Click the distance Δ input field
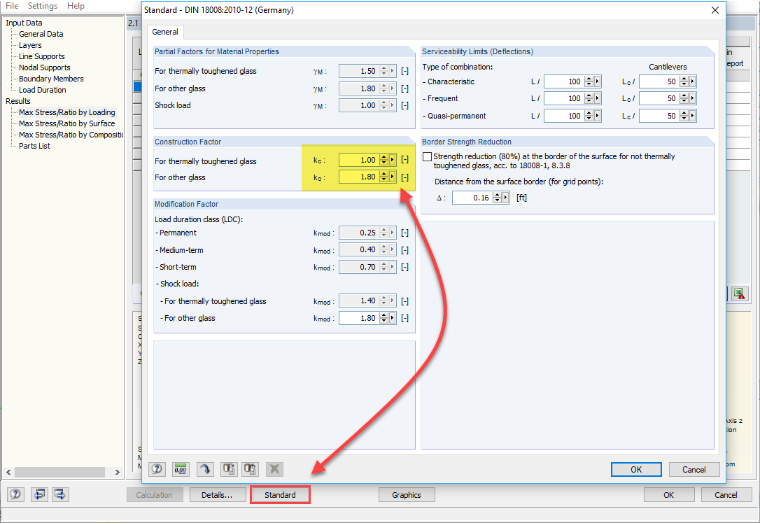This screenshot has width=760, height=524. (x=473, y=197)
